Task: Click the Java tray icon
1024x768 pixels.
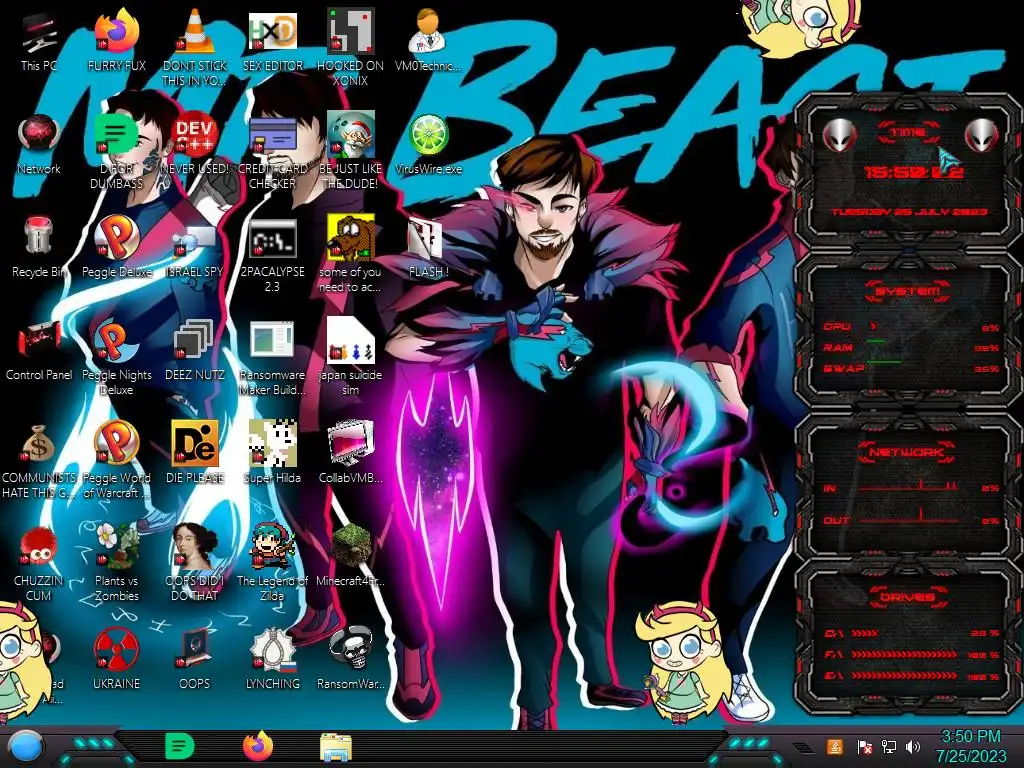Action: 834,746
